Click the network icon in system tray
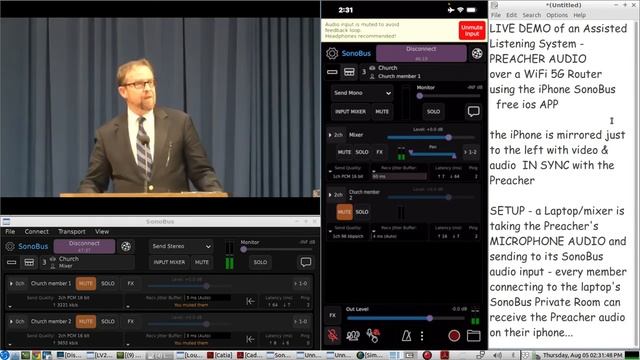 (481, 356)
